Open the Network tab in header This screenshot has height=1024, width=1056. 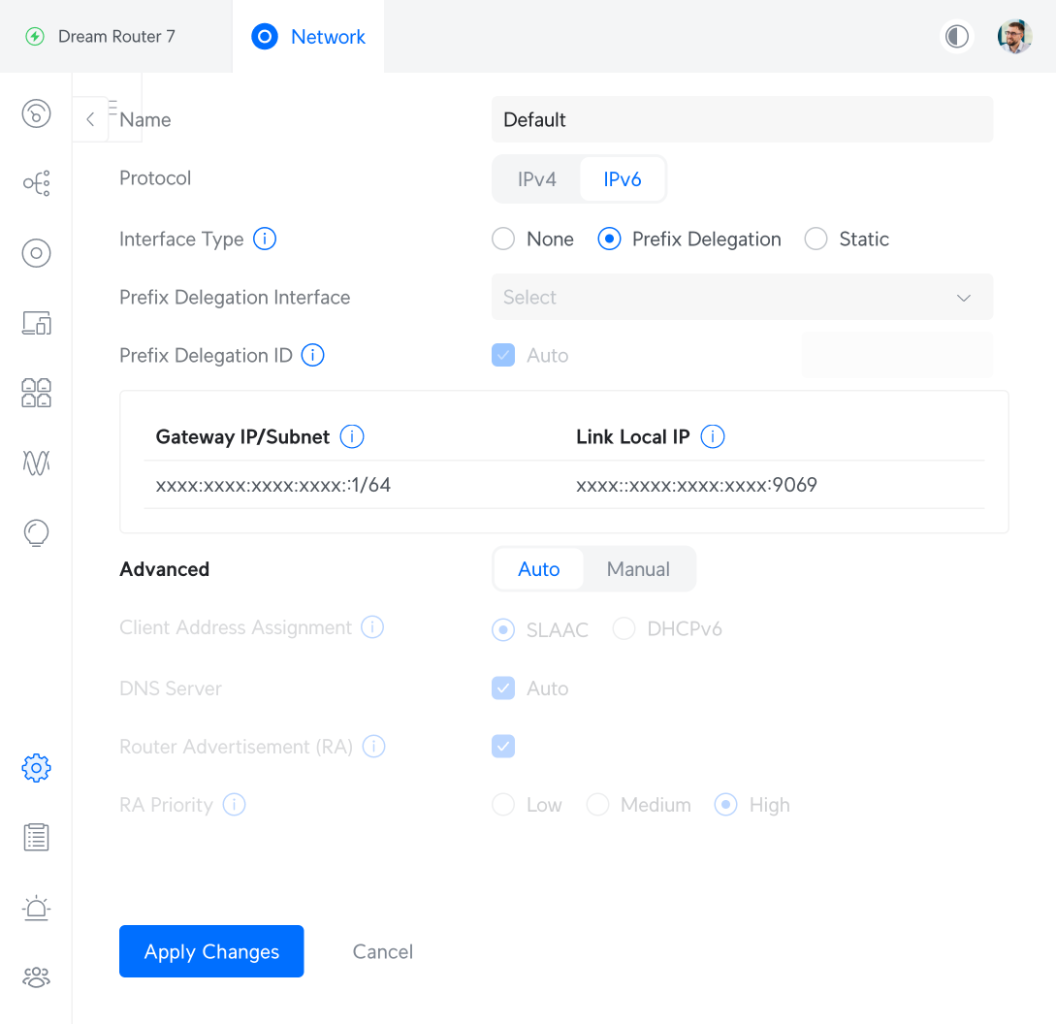click(x=308, y=36)
